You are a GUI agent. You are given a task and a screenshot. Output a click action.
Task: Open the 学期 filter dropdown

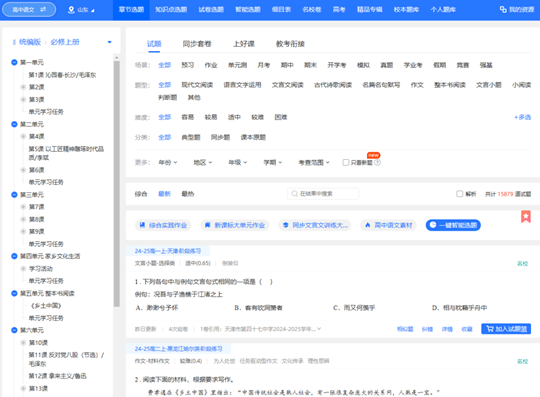273,163
